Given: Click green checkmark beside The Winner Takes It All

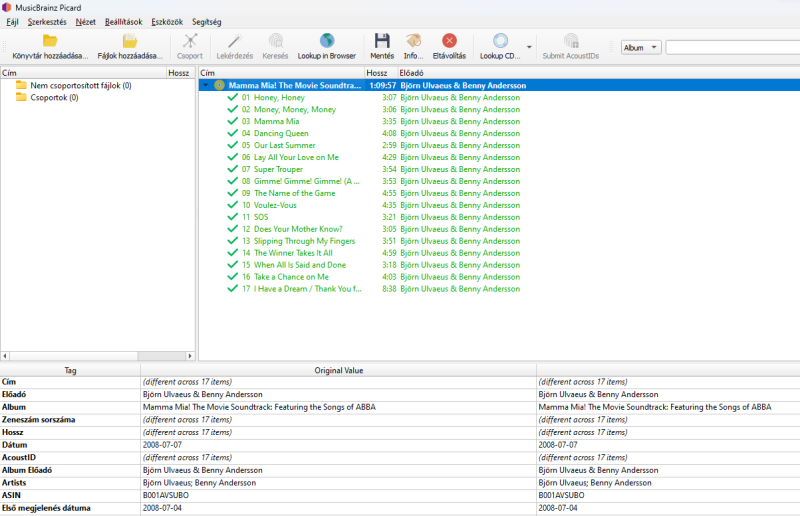Looking at the screenshot, I should pos(233,253).
